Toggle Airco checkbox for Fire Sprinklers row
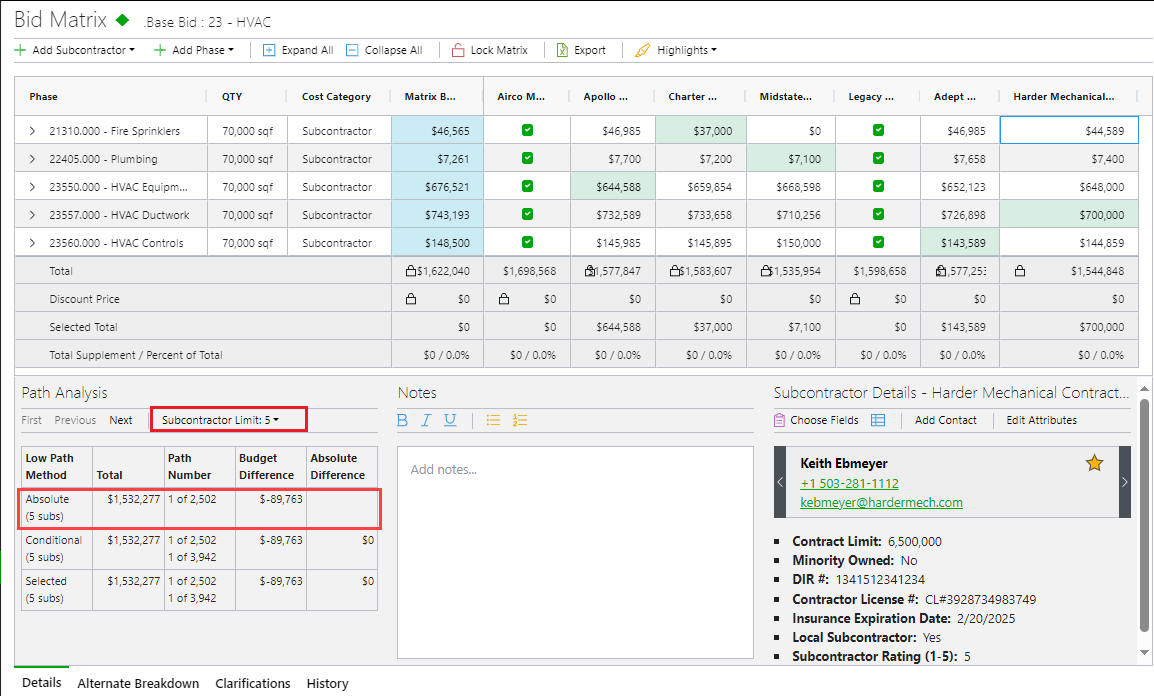 click(527, 131)
